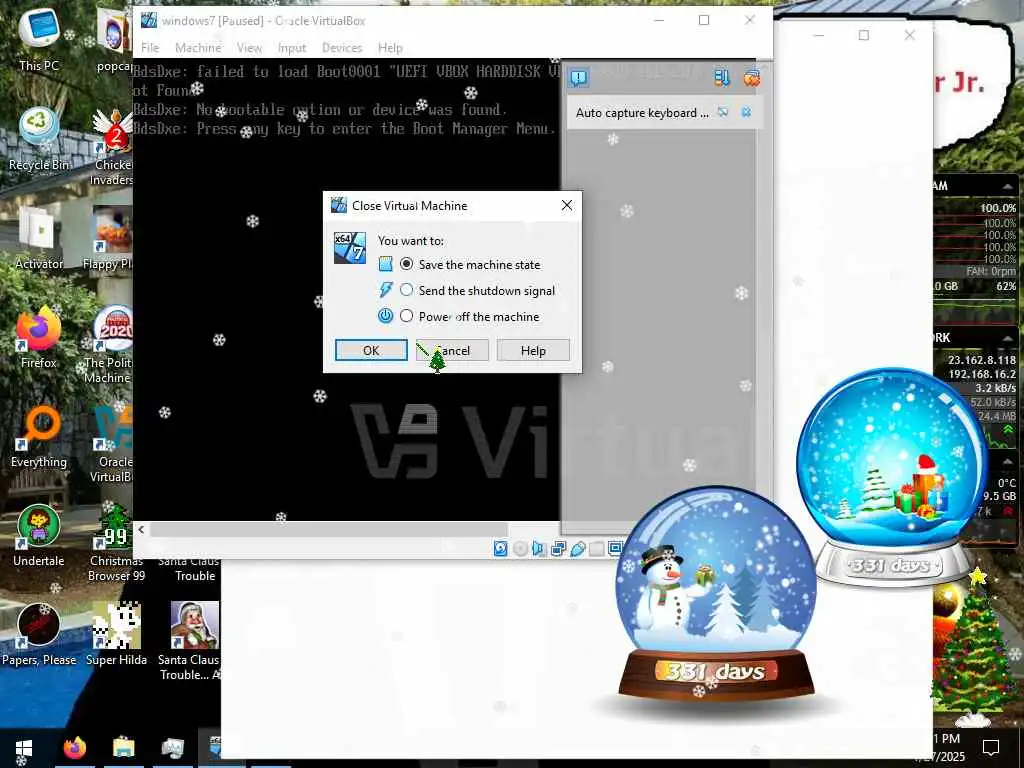Open the Windows notification center icon
This screenshot has height=768, width=1024.
tap(991, 747)
